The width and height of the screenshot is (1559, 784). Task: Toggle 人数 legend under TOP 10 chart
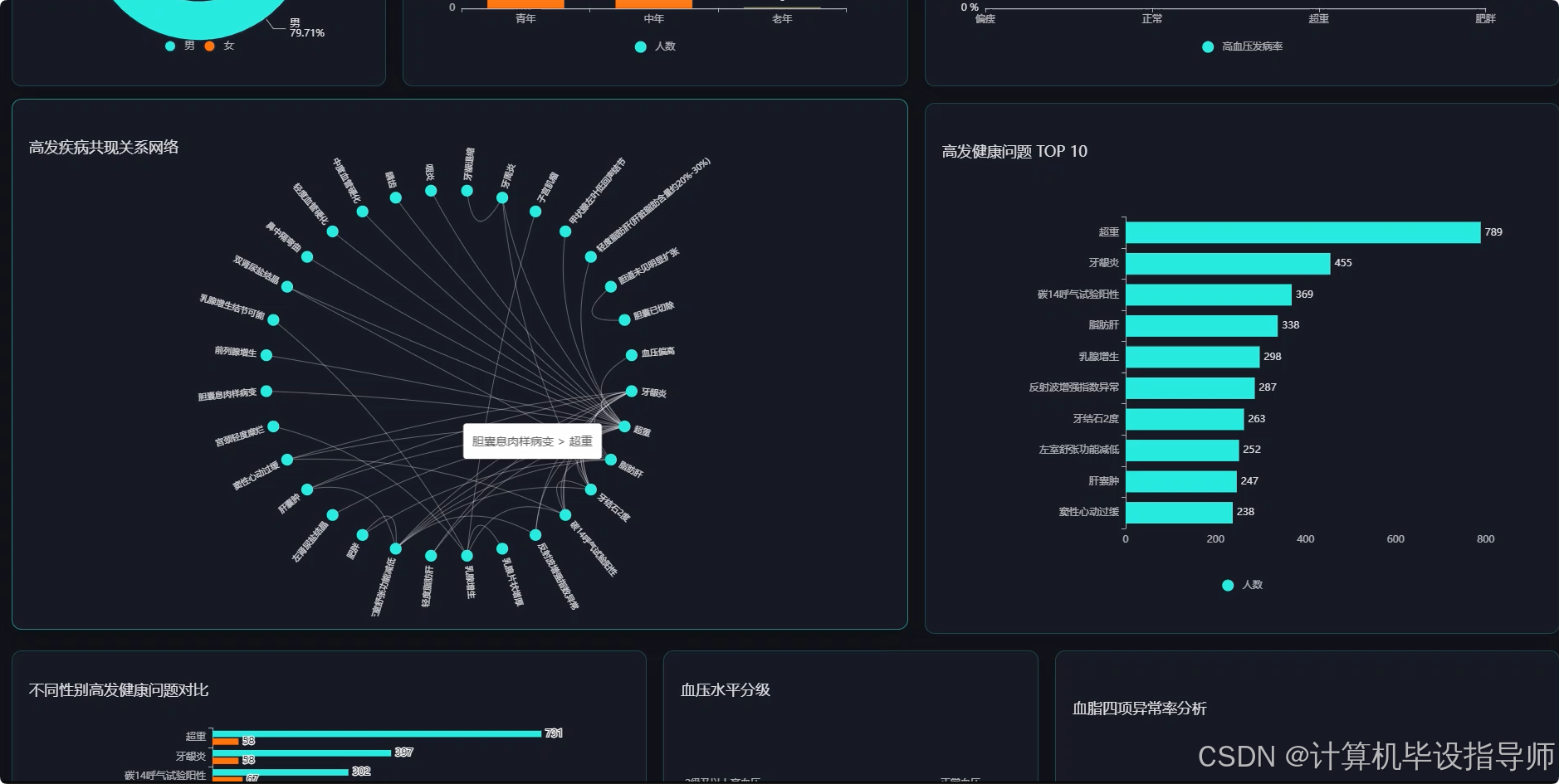pyautogui.click(x=1242, y=585)
